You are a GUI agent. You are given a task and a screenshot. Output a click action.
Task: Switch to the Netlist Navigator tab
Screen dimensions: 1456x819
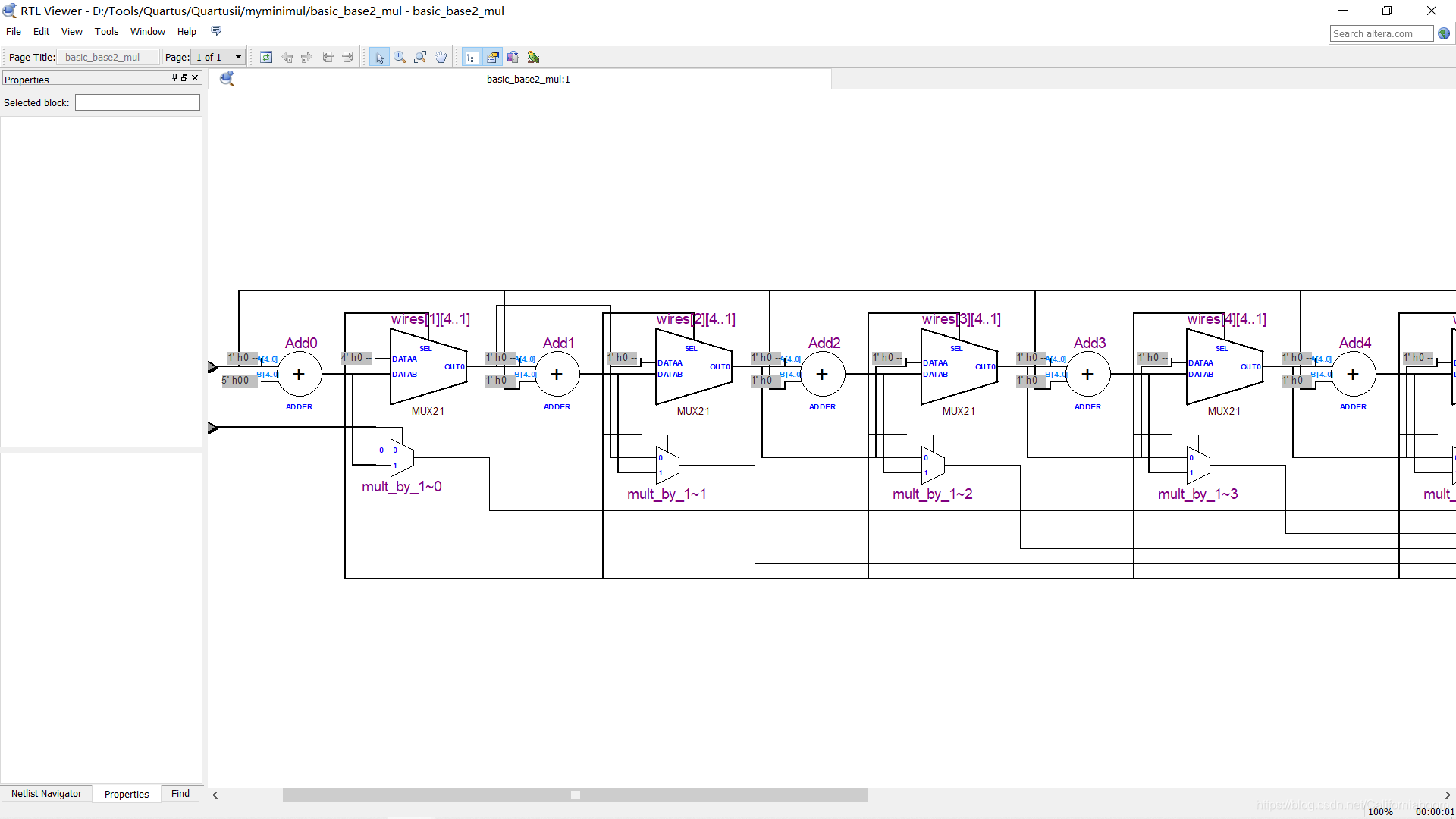click(46, 794)
